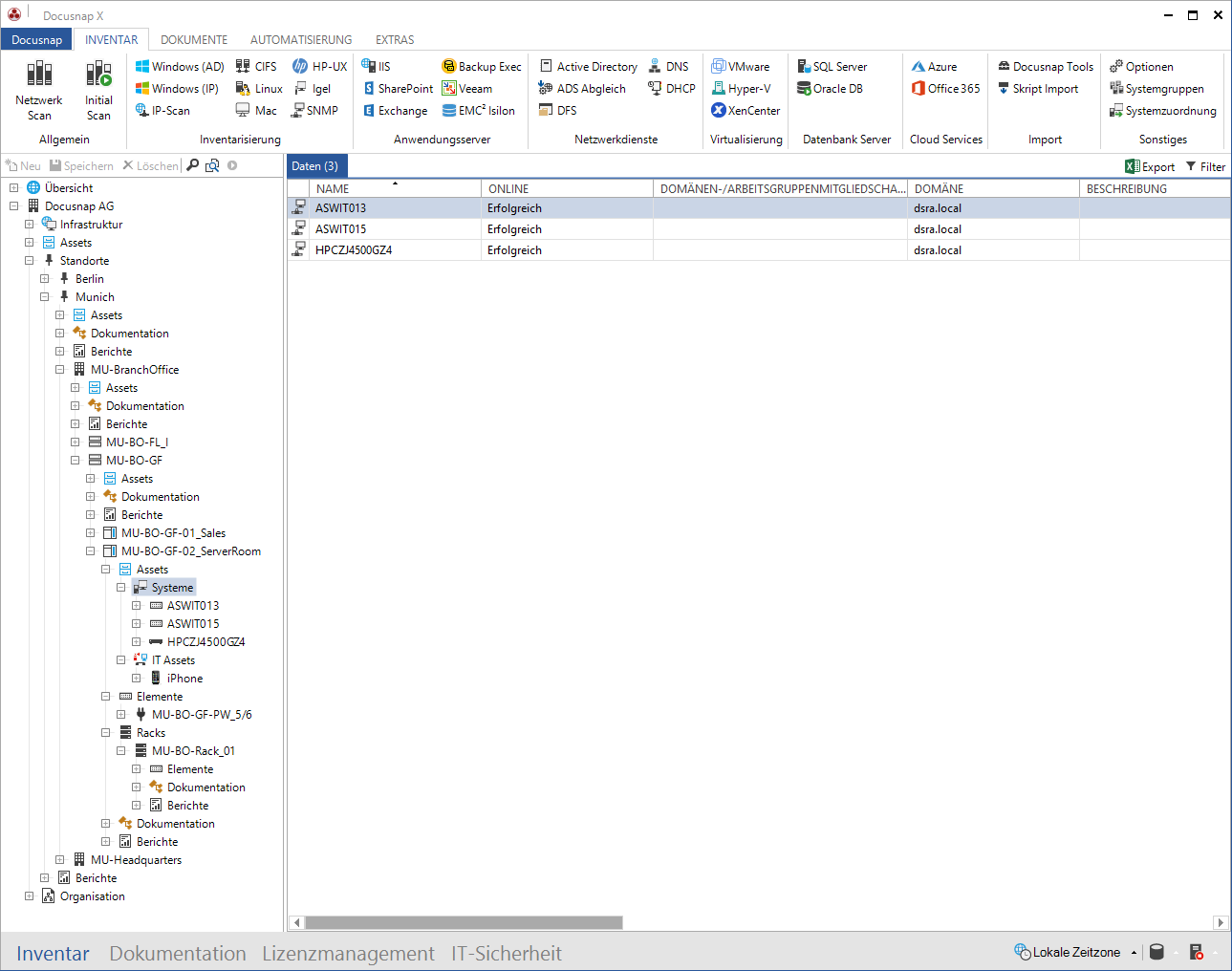Launch the Initial Scan
Screen dimensions: 1232x971
click(x=98, y=90)
